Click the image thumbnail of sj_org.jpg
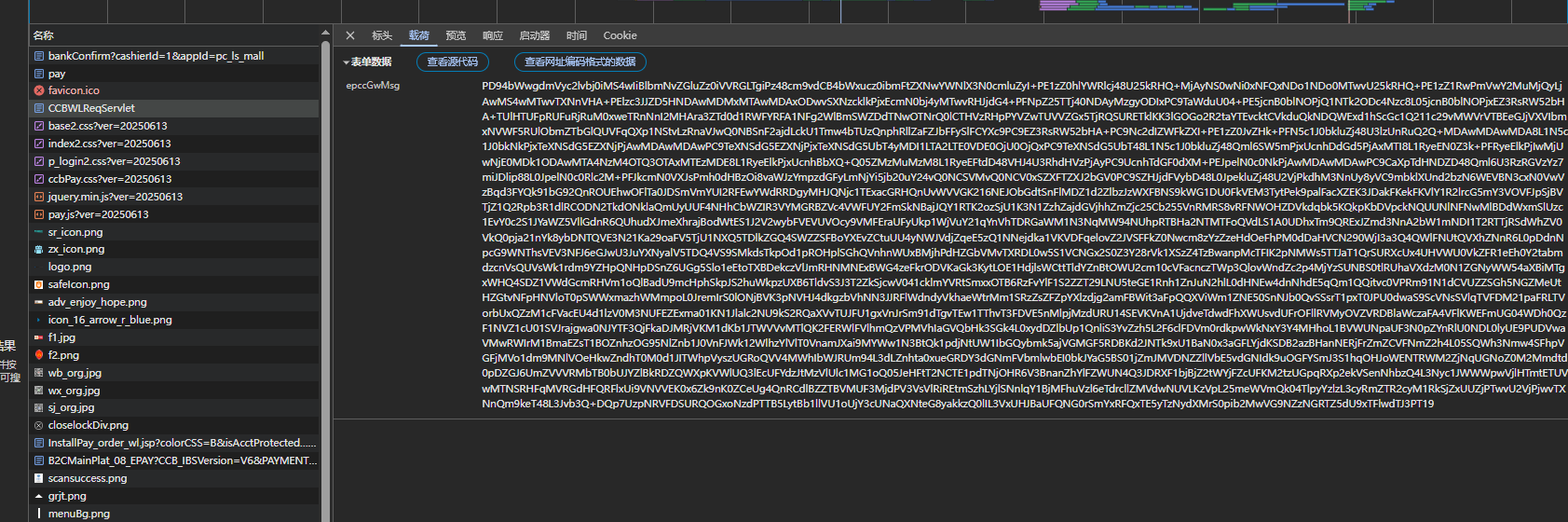The image size is (1568, 522). click(x=39, y=407)
